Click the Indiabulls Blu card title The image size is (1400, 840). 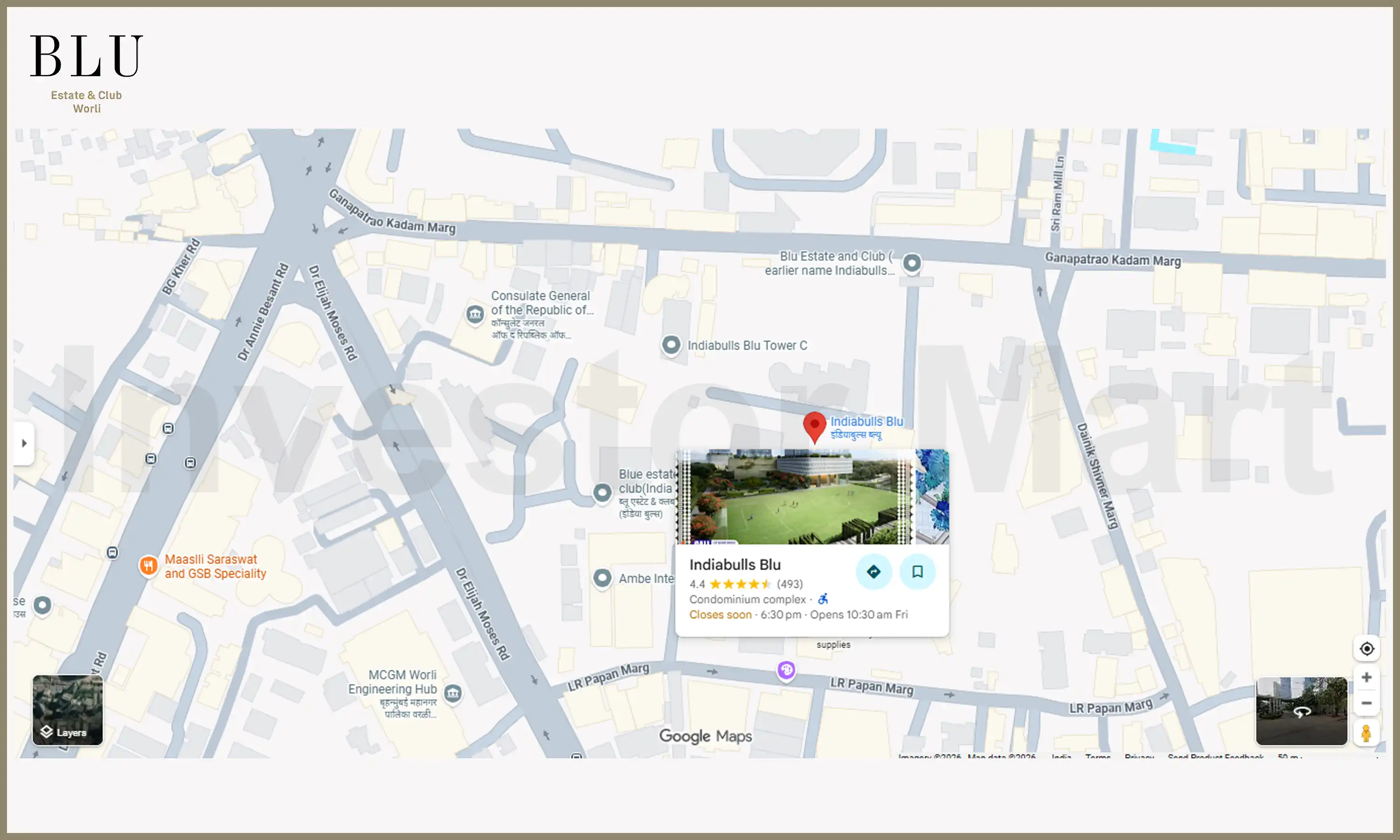735,564
